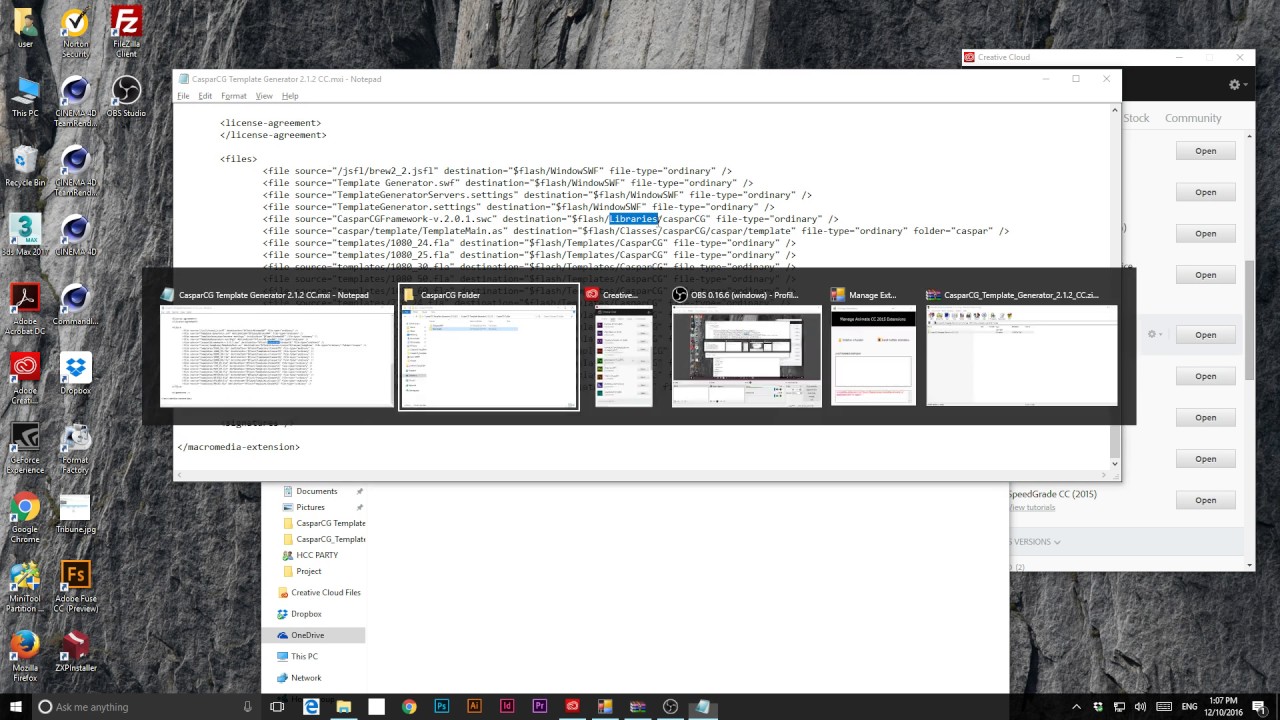Open Photoshop from the taskbar
Viewport: 1280px width, 720px height.
(441, 707)
